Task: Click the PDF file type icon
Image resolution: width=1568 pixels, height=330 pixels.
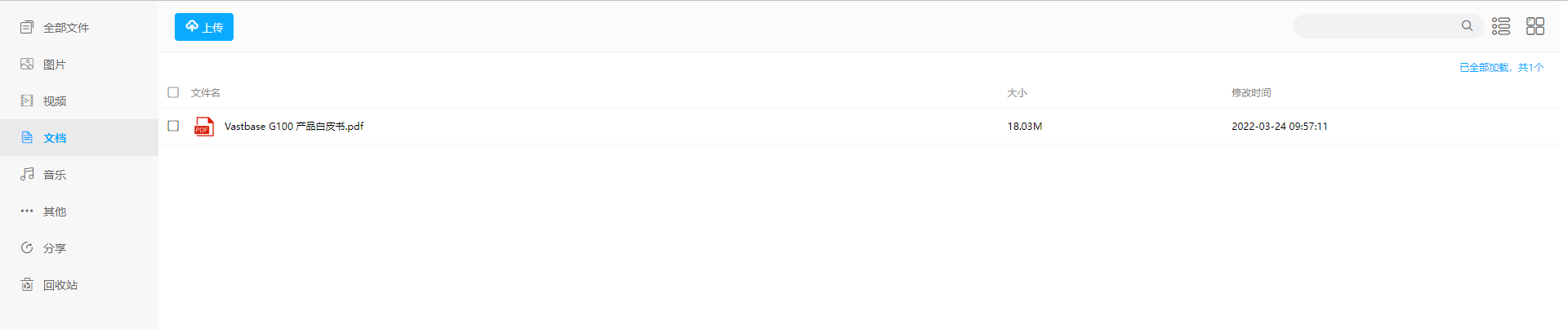Action: point(203,127)
